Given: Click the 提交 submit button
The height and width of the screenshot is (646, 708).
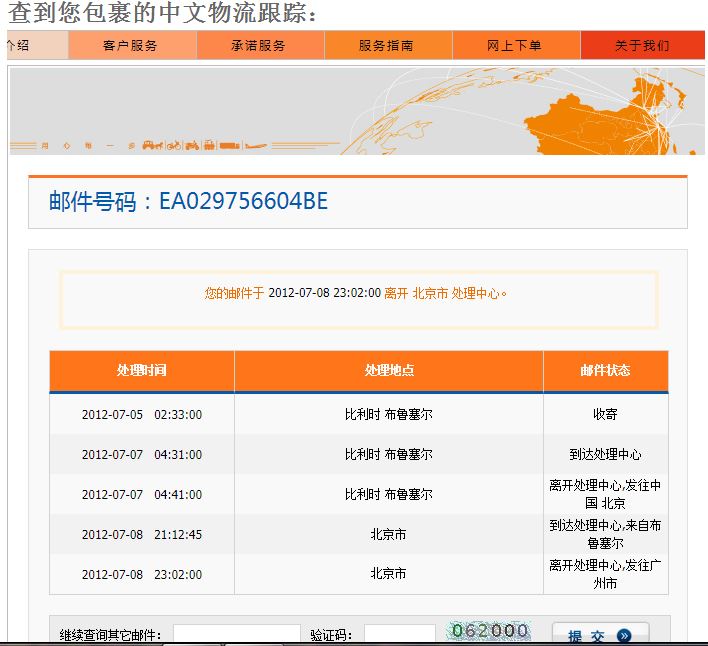Looking at the screenshot, I should (x=600, y=635).
